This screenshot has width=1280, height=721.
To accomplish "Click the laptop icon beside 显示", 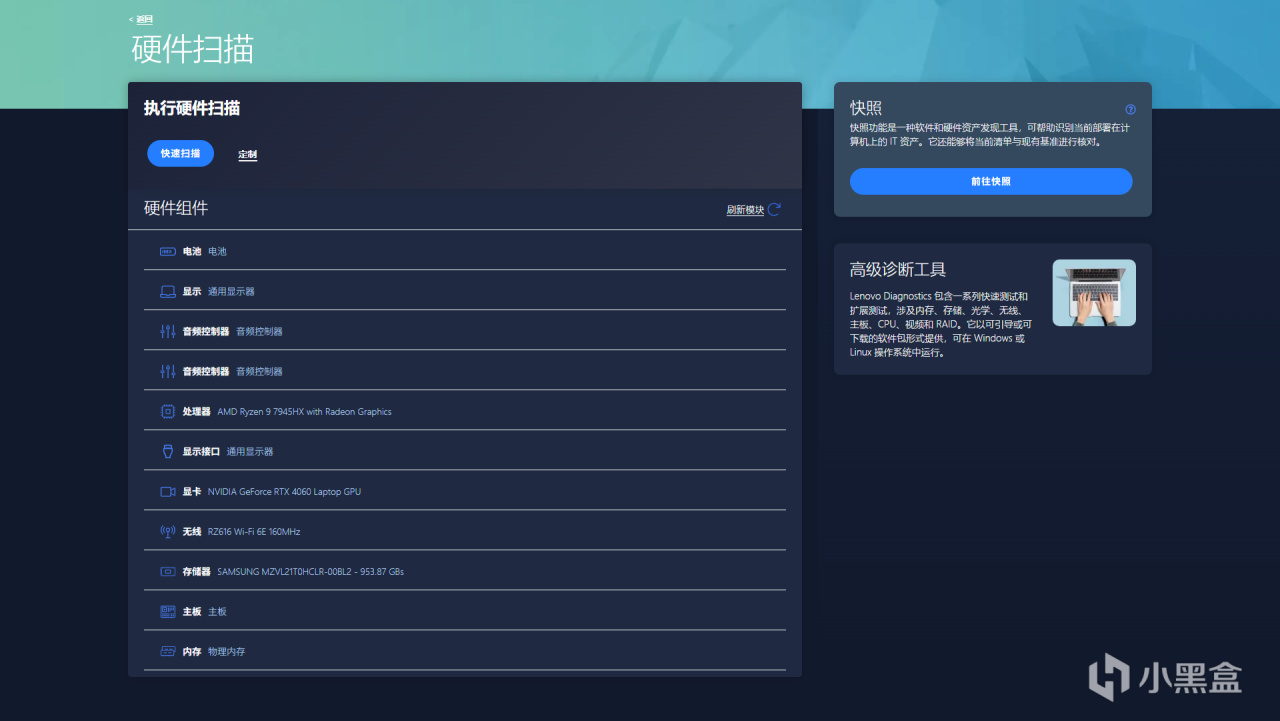I will [x=168, y=291].
